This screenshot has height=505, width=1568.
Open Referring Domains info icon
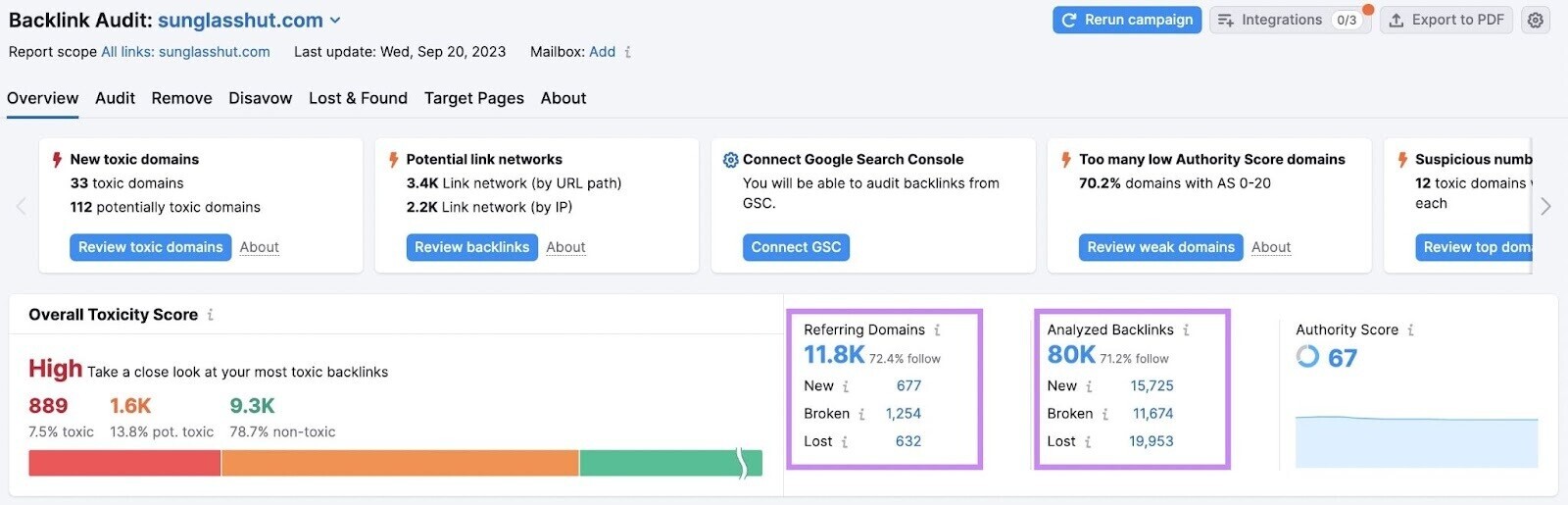pyautogui.click(x=937, y=330)
